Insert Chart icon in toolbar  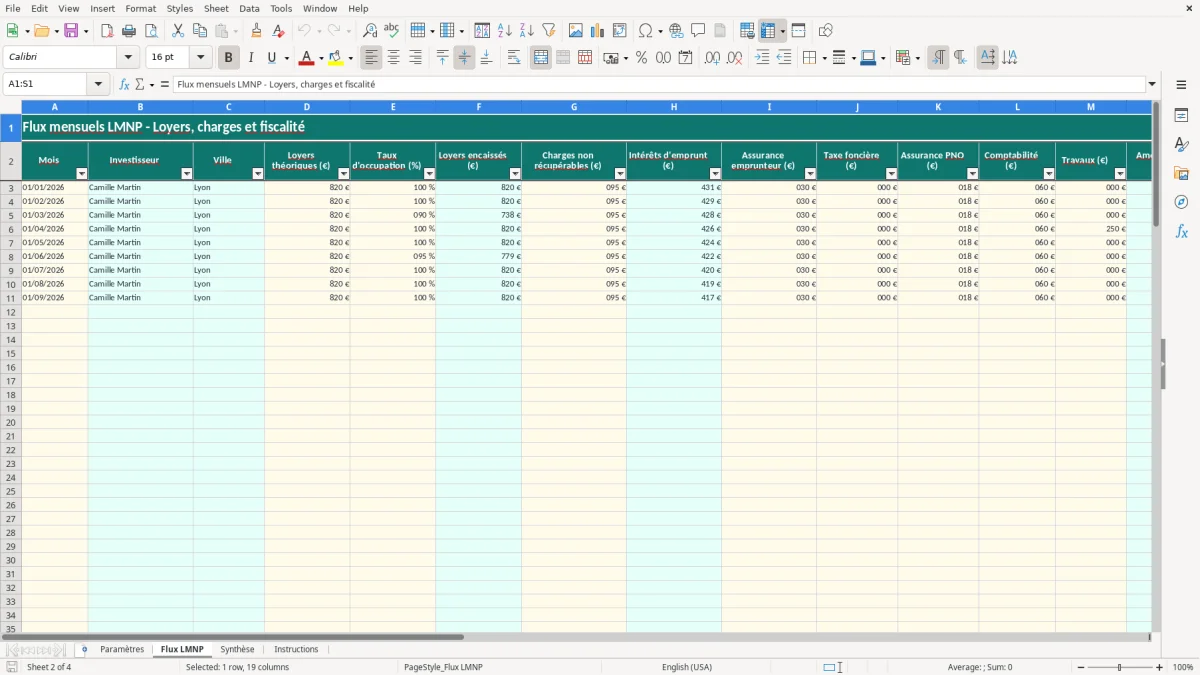coord(598,31)
